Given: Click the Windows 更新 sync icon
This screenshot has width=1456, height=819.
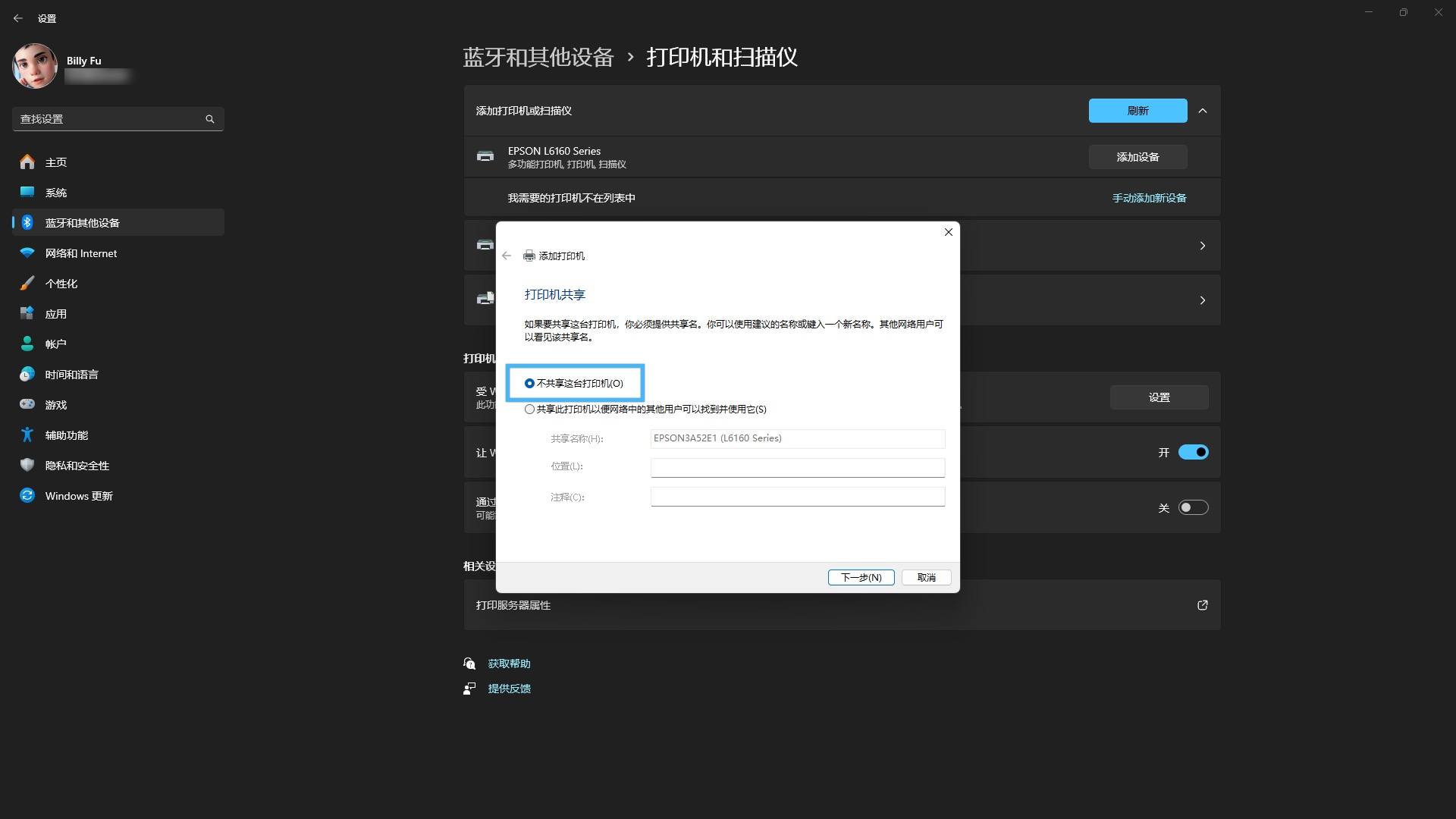Looking at the screenshot, I should [x=27, y=495].
